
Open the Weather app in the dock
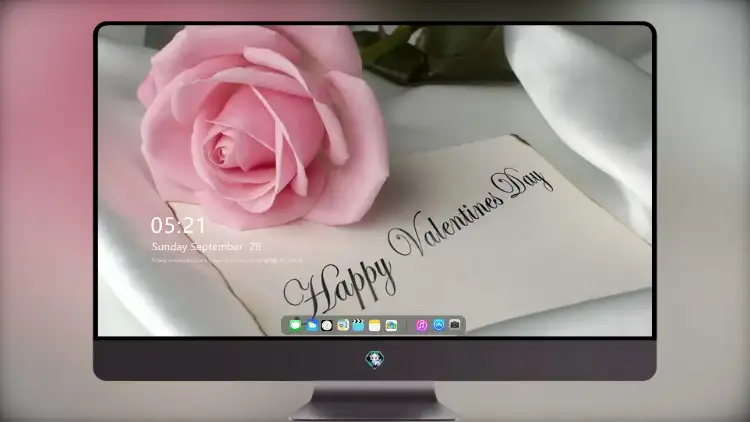[311, 325]
